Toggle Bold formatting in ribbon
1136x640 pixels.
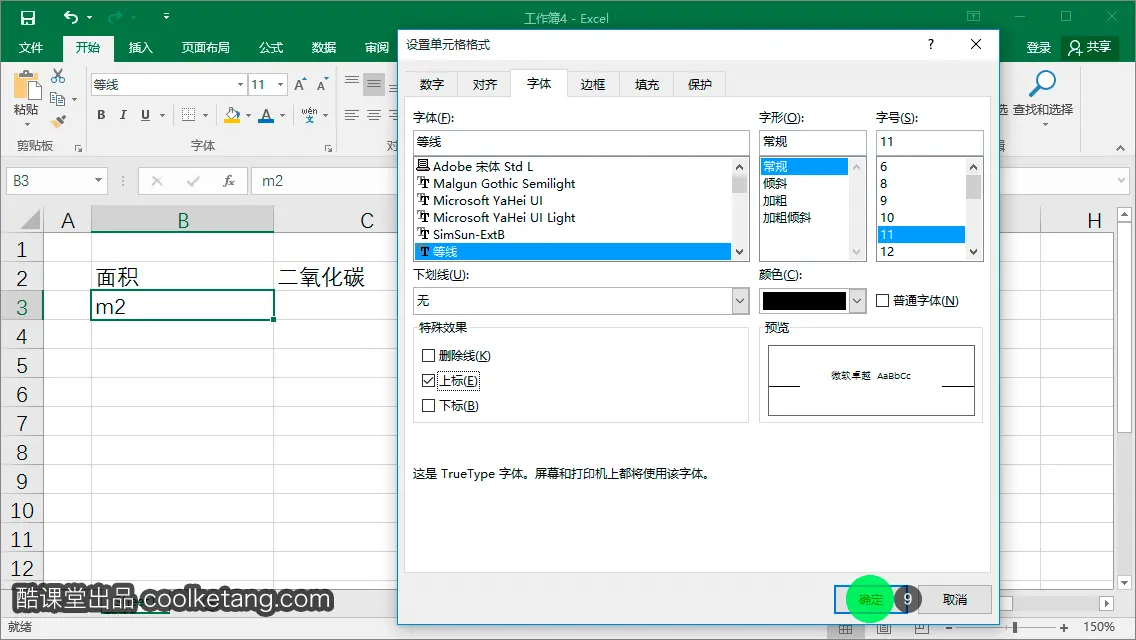pyautogui.click(x=101, y=115)
